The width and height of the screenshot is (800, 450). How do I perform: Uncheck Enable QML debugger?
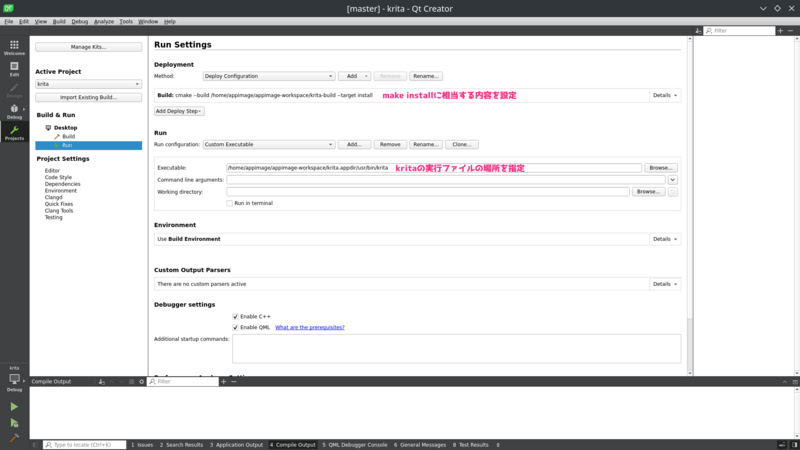(235, 328)
